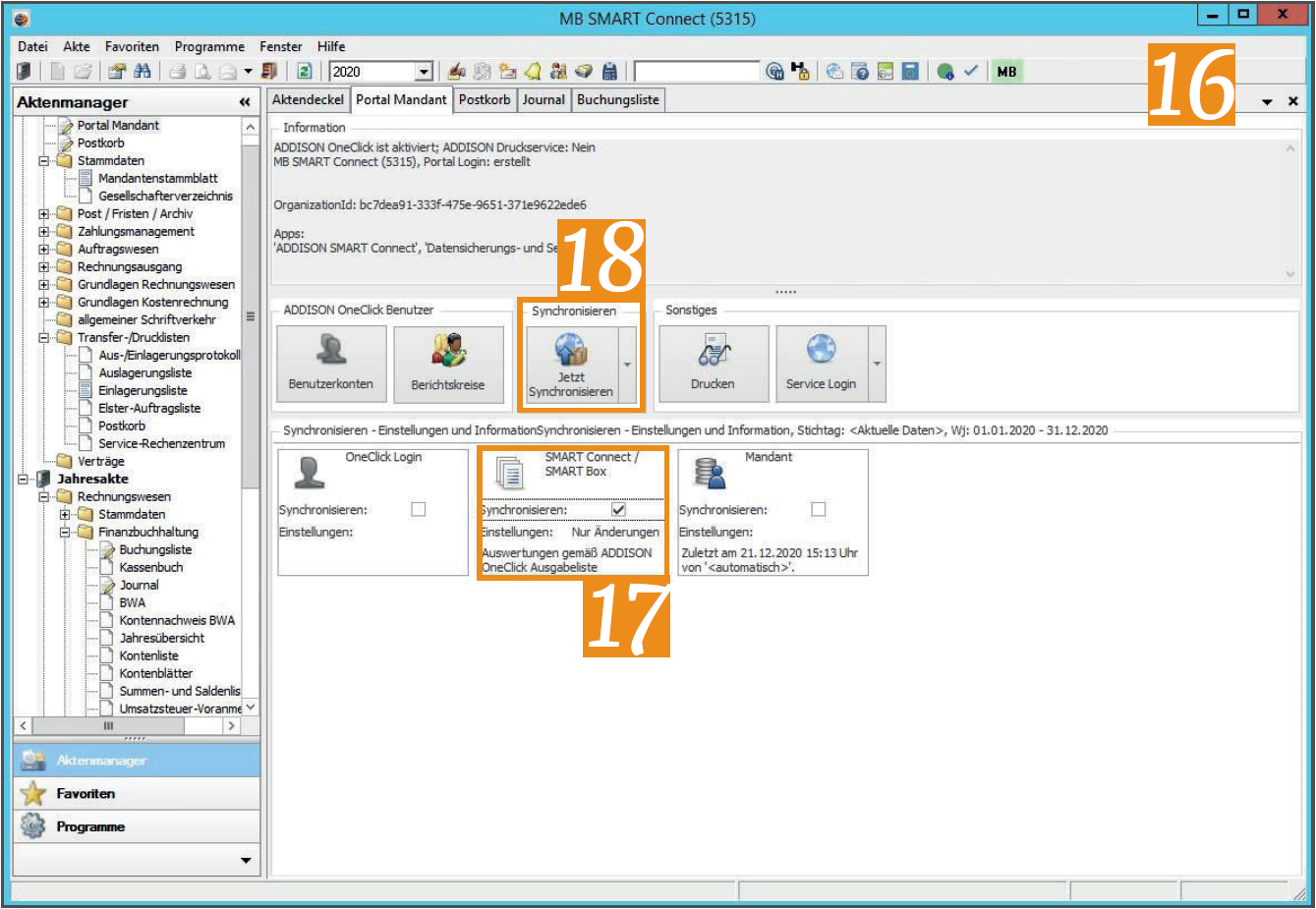This screenshot has height=909, width=1316.
Task: Open the Datei menu
Action: pos(32,46)
